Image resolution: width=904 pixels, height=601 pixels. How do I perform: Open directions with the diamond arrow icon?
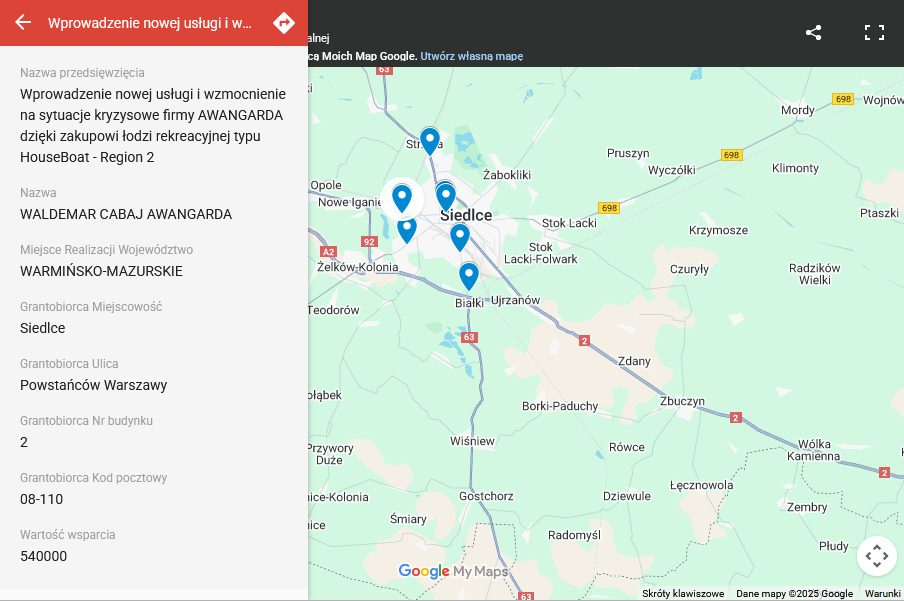click(284, 23)
